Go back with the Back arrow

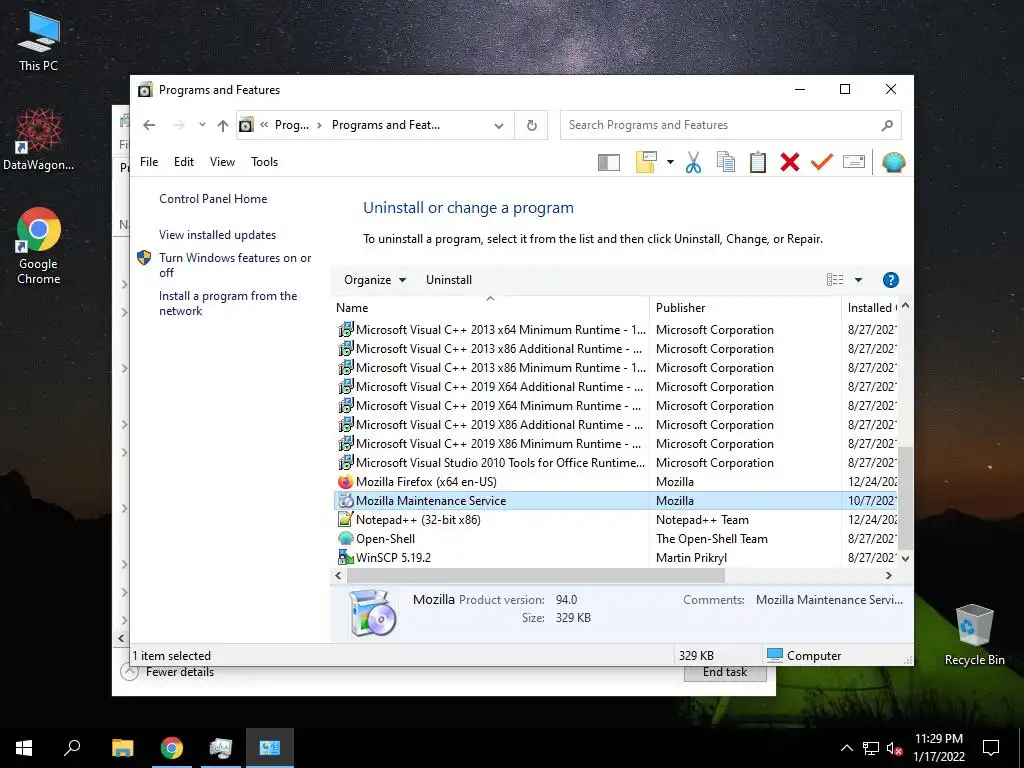[149, 125]
